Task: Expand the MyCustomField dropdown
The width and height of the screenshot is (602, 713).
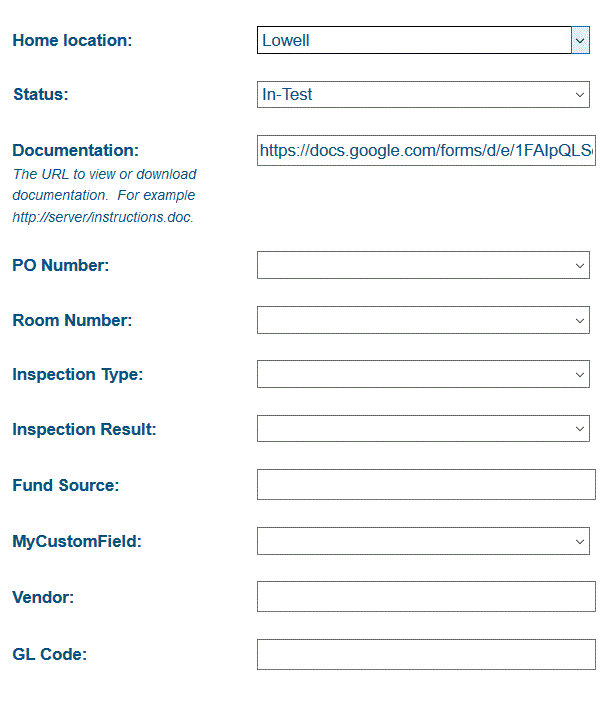Action: point(422,541)
